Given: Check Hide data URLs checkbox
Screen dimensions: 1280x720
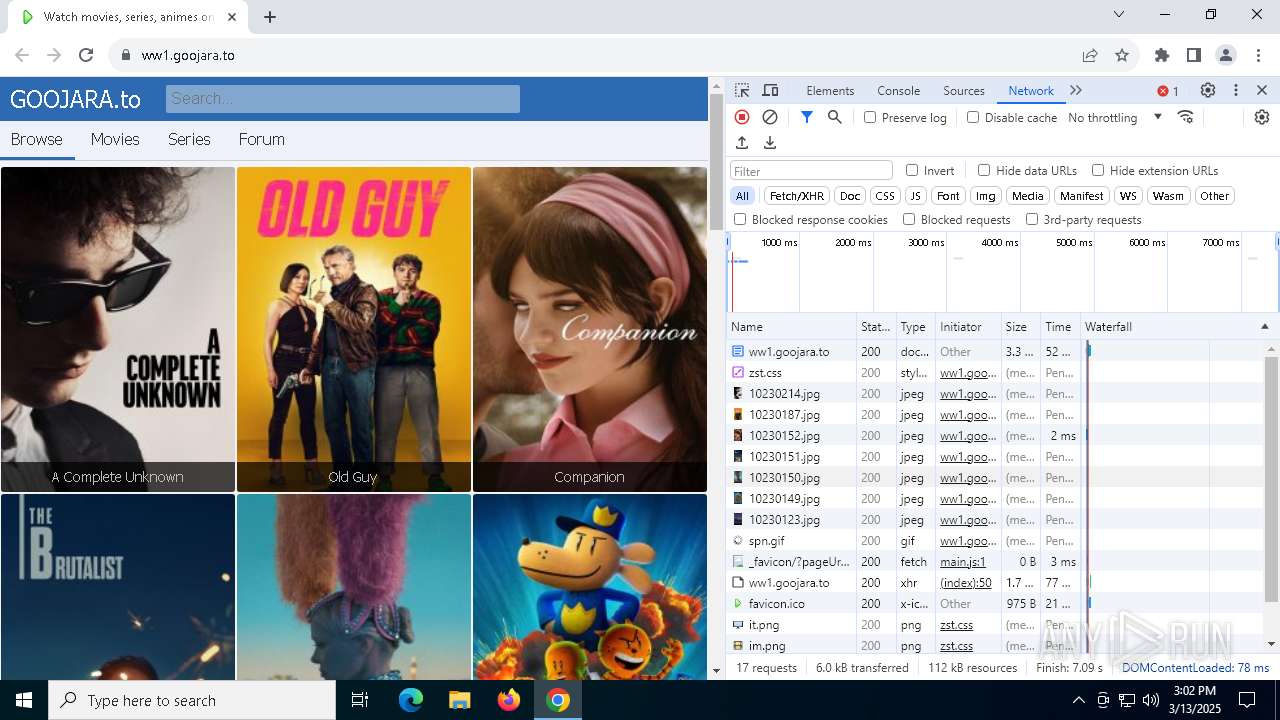Looking at the screenshot, I should click(x=984, y=170).
